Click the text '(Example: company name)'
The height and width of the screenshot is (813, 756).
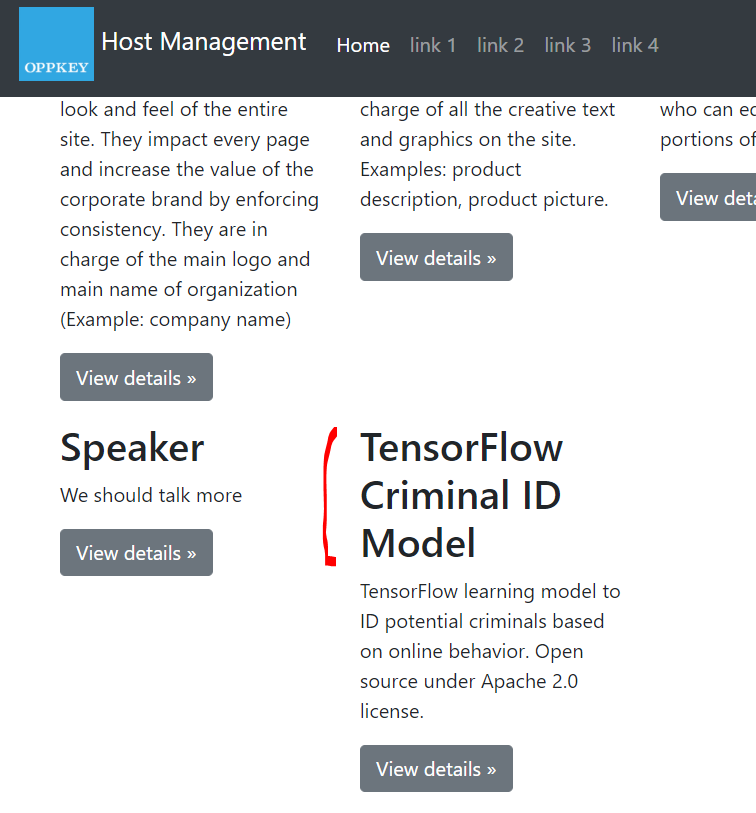pos(176,320)
